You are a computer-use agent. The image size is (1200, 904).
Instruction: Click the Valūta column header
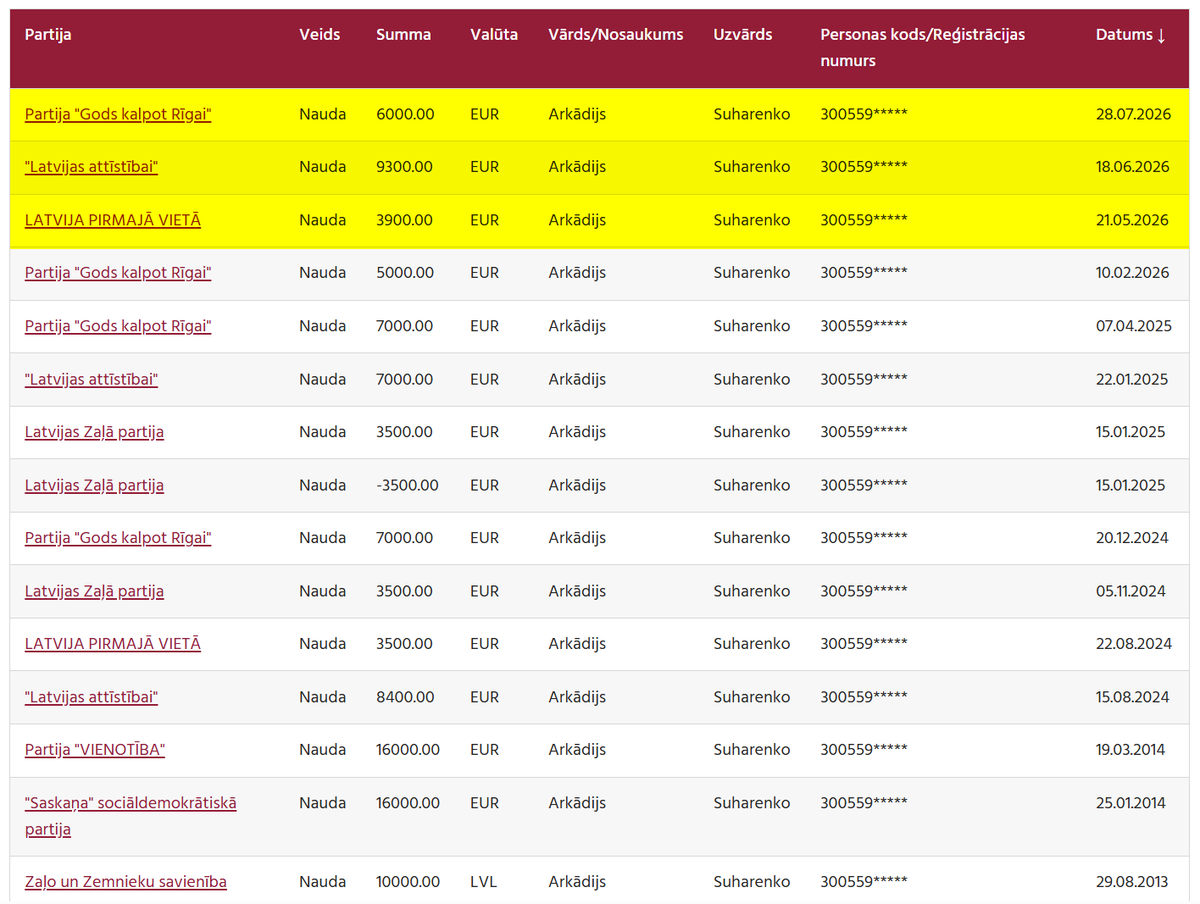(494, 35)
